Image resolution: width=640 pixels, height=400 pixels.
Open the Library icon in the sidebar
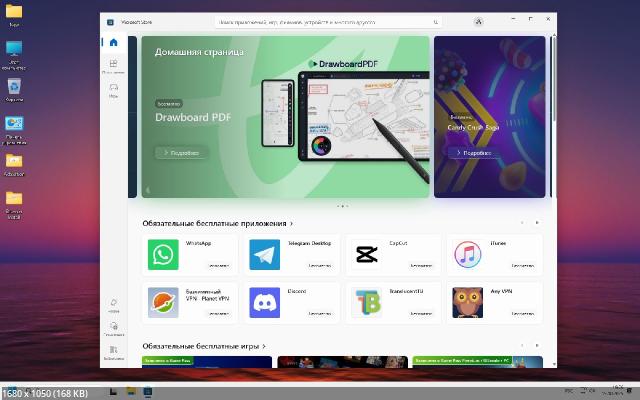[113, 352]
